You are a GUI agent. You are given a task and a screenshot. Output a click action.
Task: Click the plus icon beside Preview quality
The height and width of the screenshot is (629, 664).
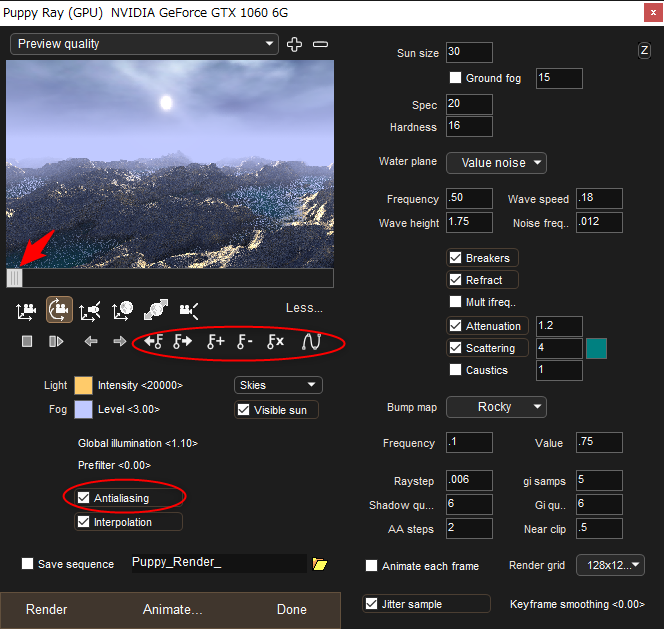coord(294,44)
